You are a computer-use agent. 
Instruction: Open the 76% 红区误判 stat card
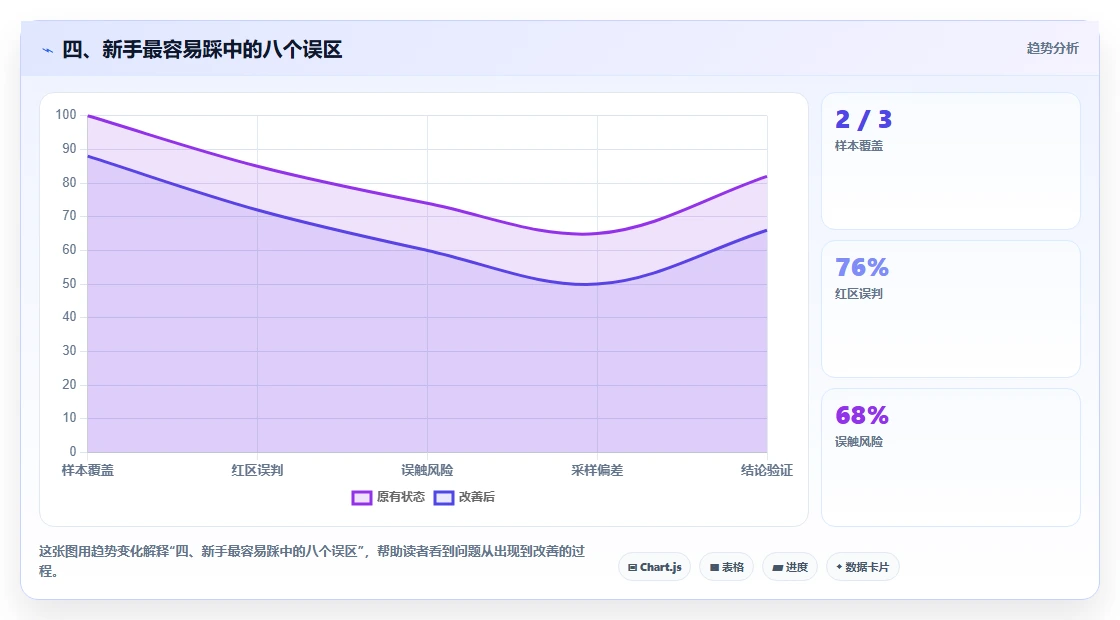[x=951, y=309]
